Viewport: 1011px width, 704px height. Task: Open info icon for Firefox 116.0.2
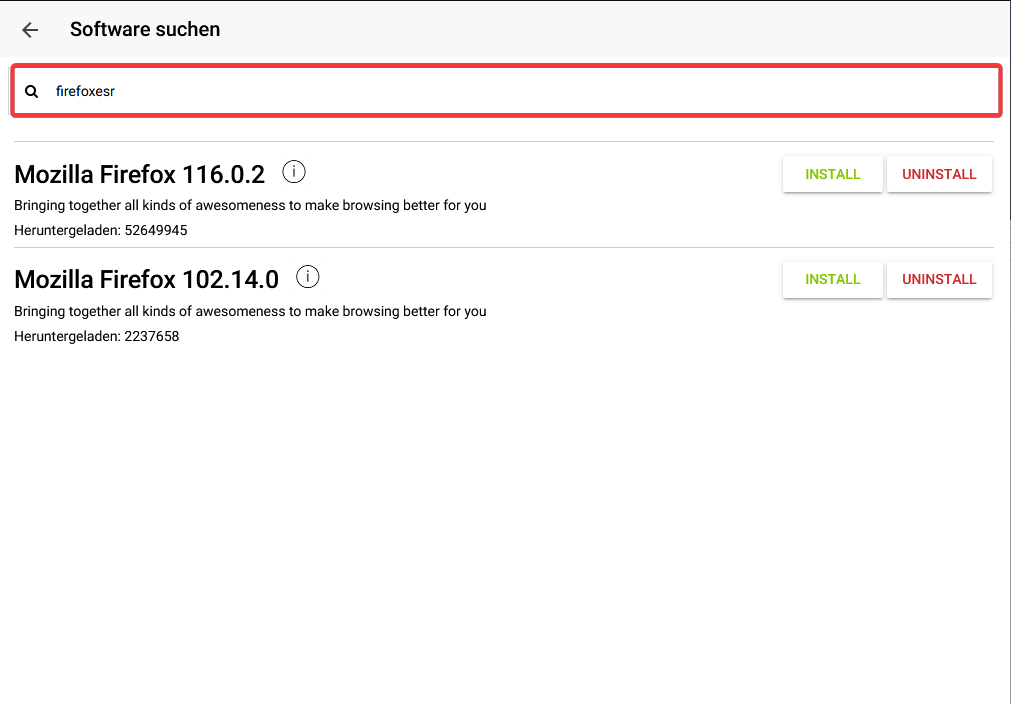(294, 172)
